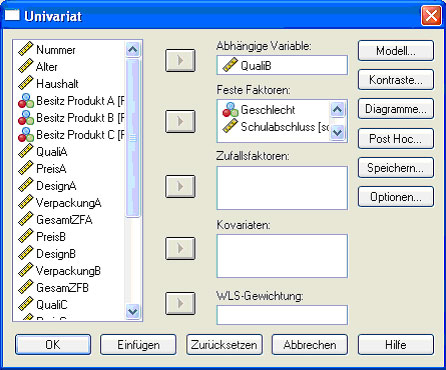Image resolution: width=446 pixels, height=370 pixels.
Task: Select the QualiA variable
Action: (52, 152)
